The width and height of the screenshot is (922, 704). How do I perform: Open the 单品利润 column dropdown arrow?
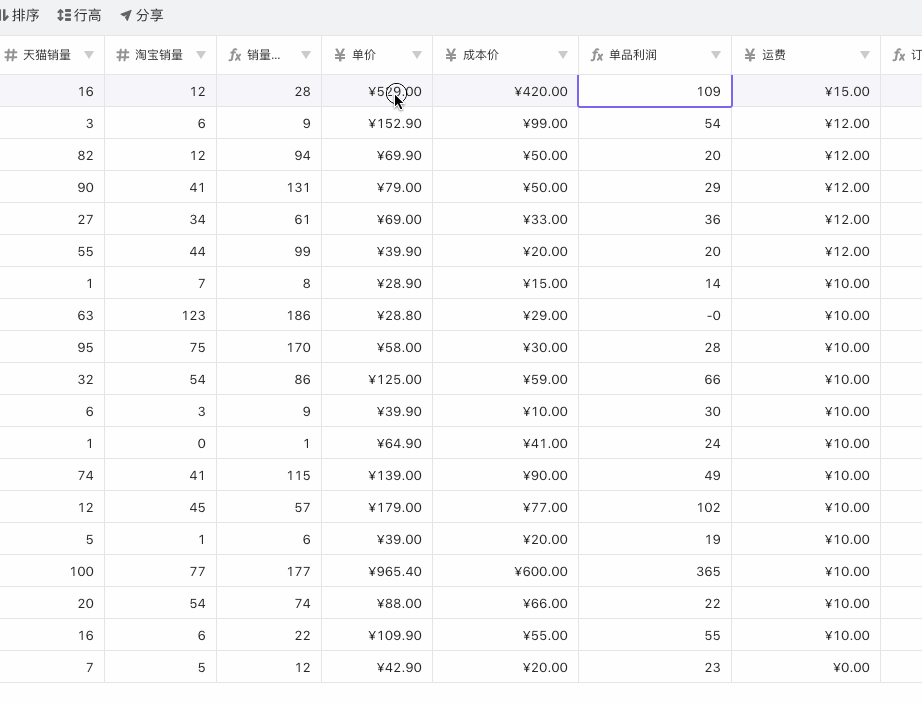tap(716, 56)
